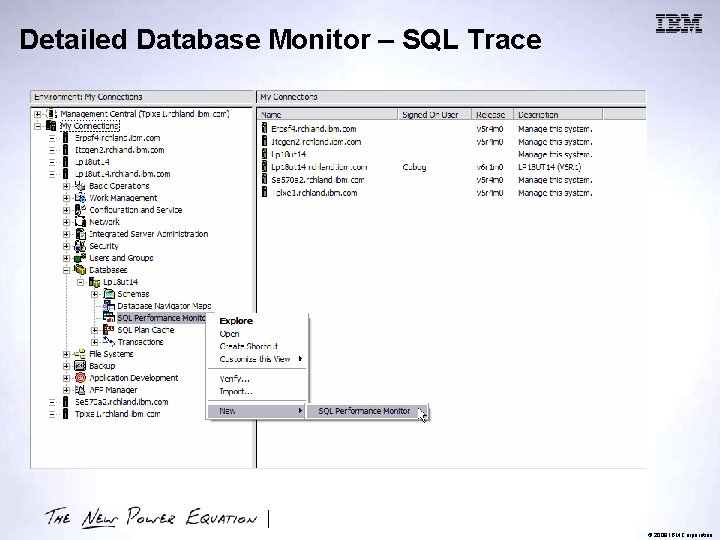Click the Network icon in tree
Screen dimensions: 720x540
point(80,222)
